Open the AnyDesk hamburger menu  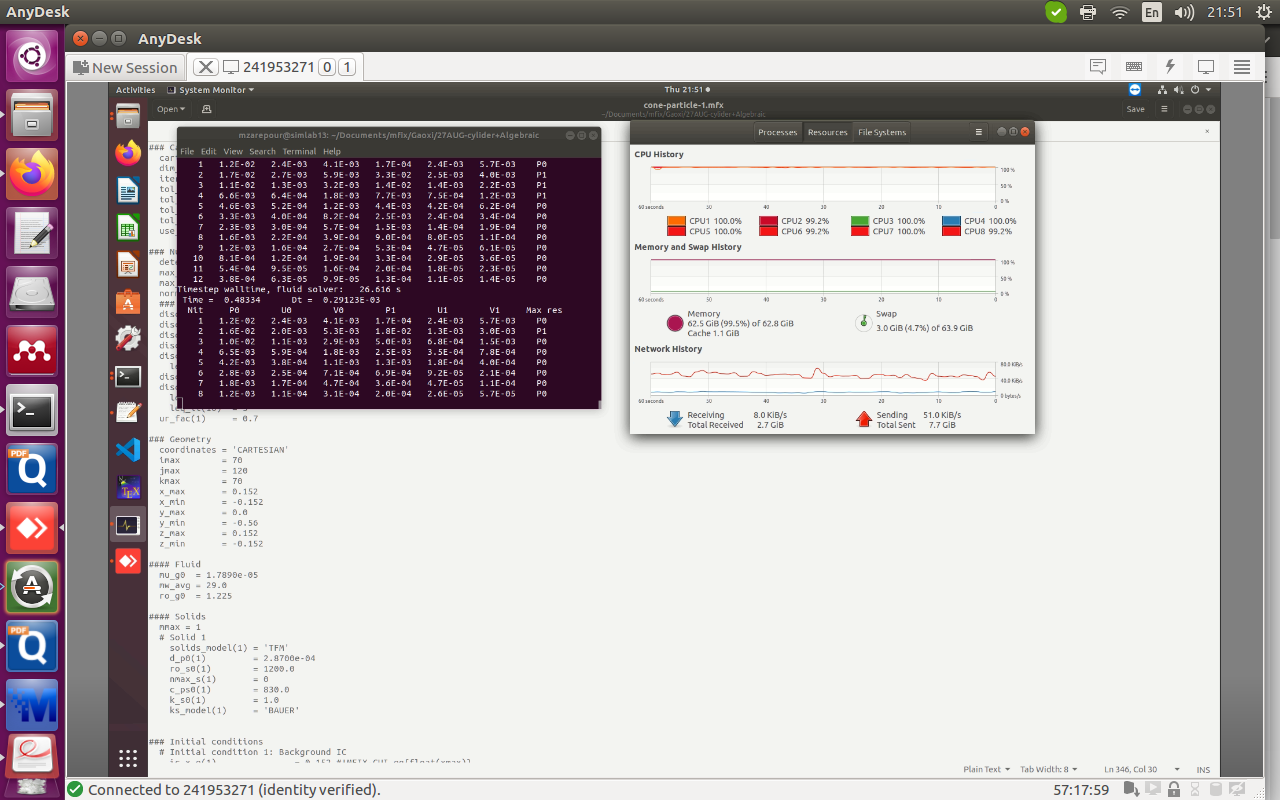[1242, 67]
